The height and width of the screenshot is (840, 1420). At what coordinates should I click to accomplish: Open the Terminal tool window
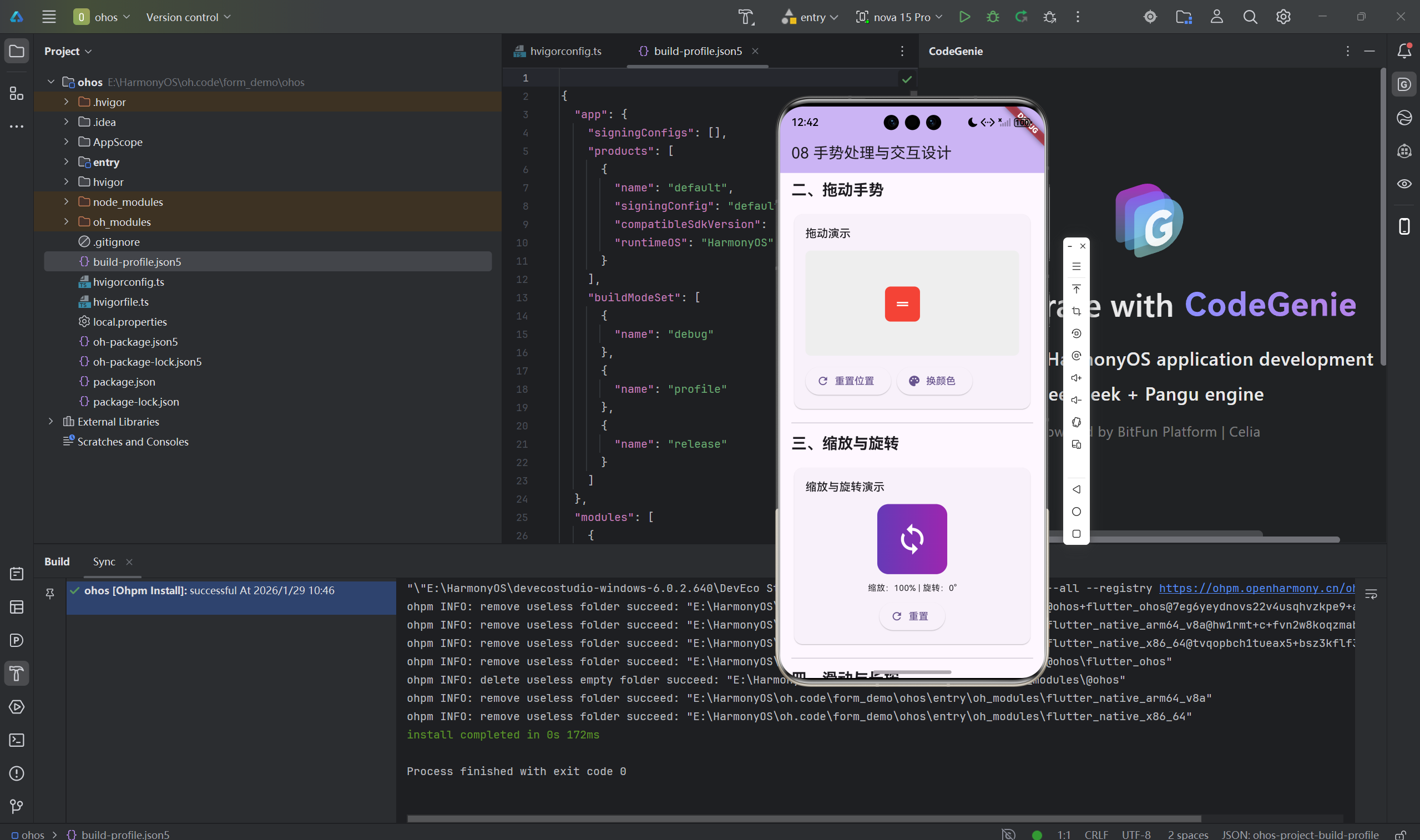(x=17, y=740)
